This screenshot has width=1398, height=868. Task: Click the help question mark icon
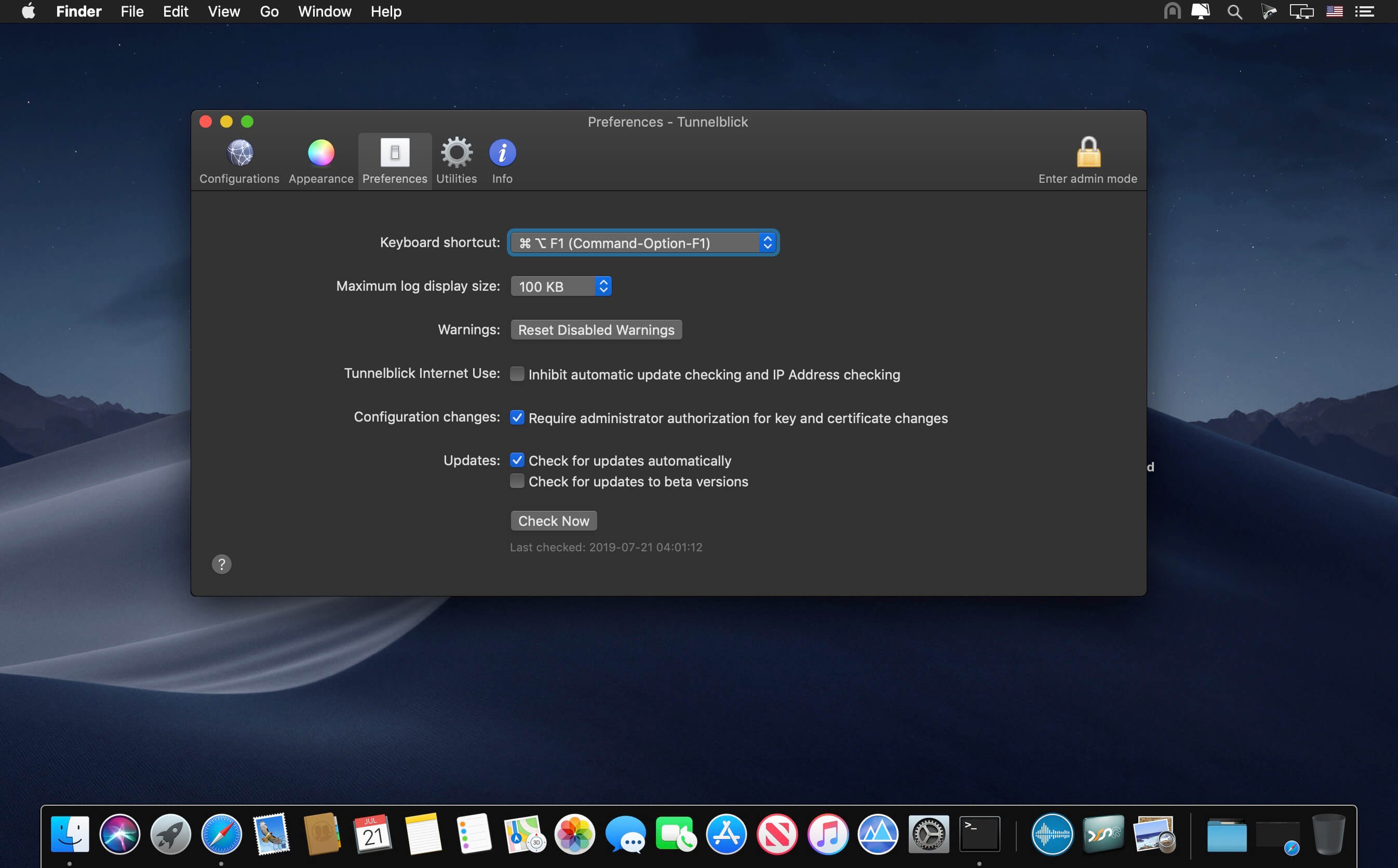(x=221, y=564)
